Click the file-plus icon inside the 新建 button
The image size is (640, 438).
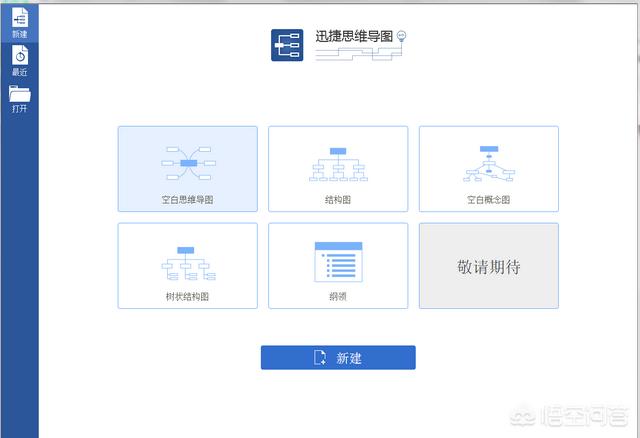coord(320,358)
